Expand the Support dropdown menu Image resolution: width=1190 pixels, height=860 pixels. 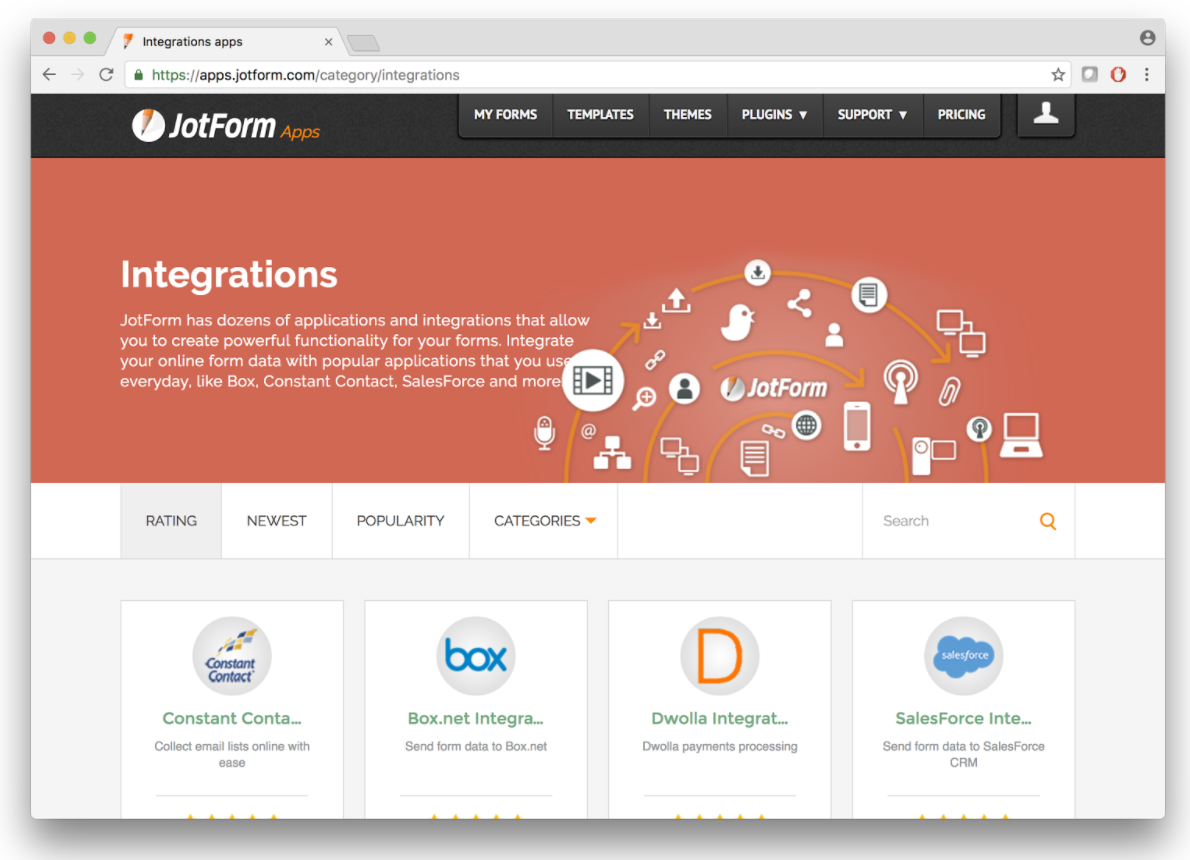click(x=872, y=115)
